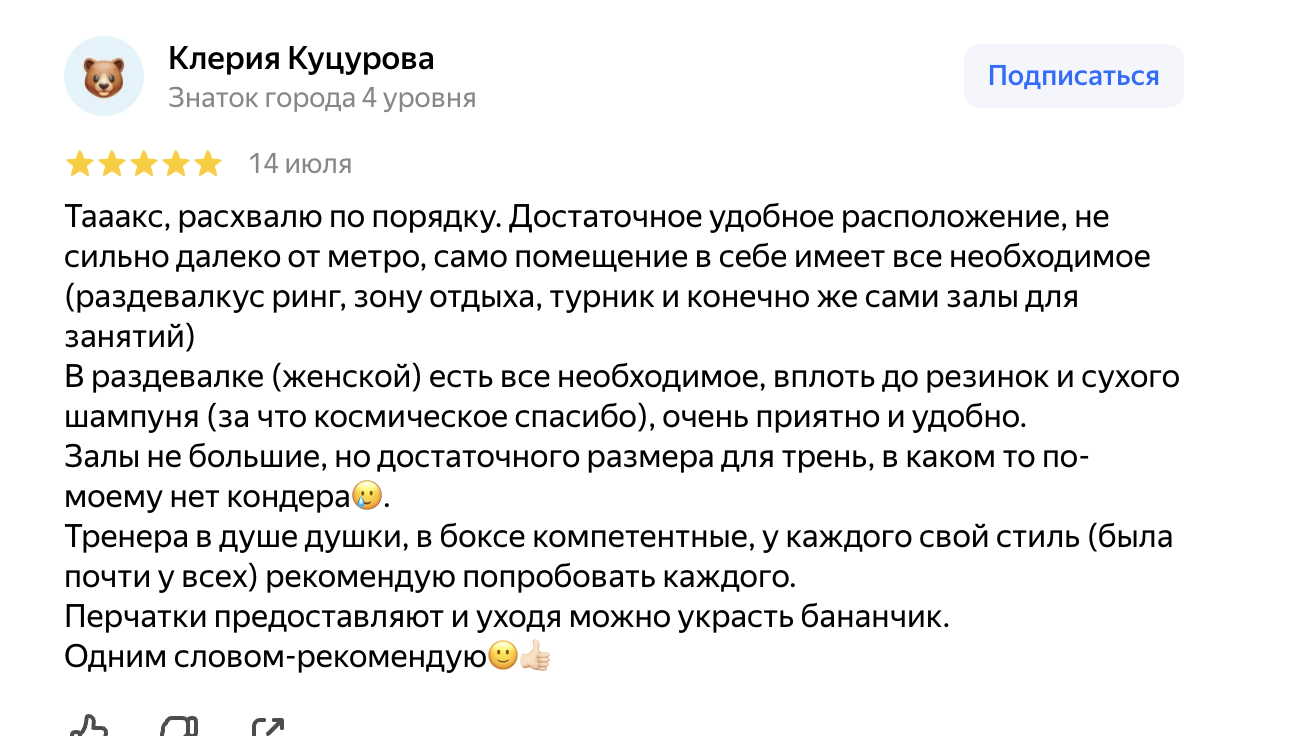Image resolution: width=1290 pixels, height=736 pixels.
Task: Click the fifth rating star
Action: coord(208,164)
